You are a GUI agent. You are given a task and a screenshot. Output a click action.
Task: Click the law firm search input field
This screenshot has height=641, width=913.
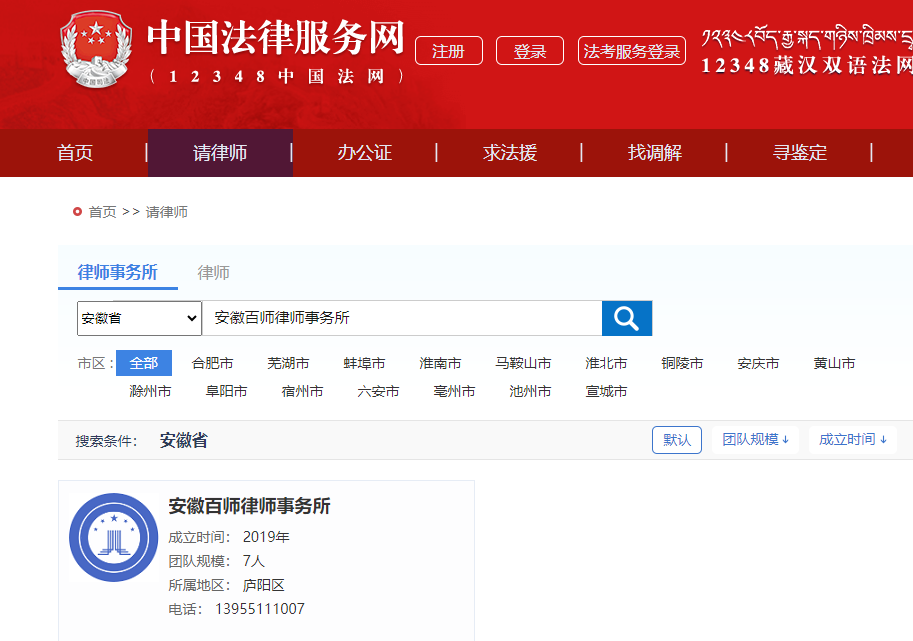pos(400,317)
